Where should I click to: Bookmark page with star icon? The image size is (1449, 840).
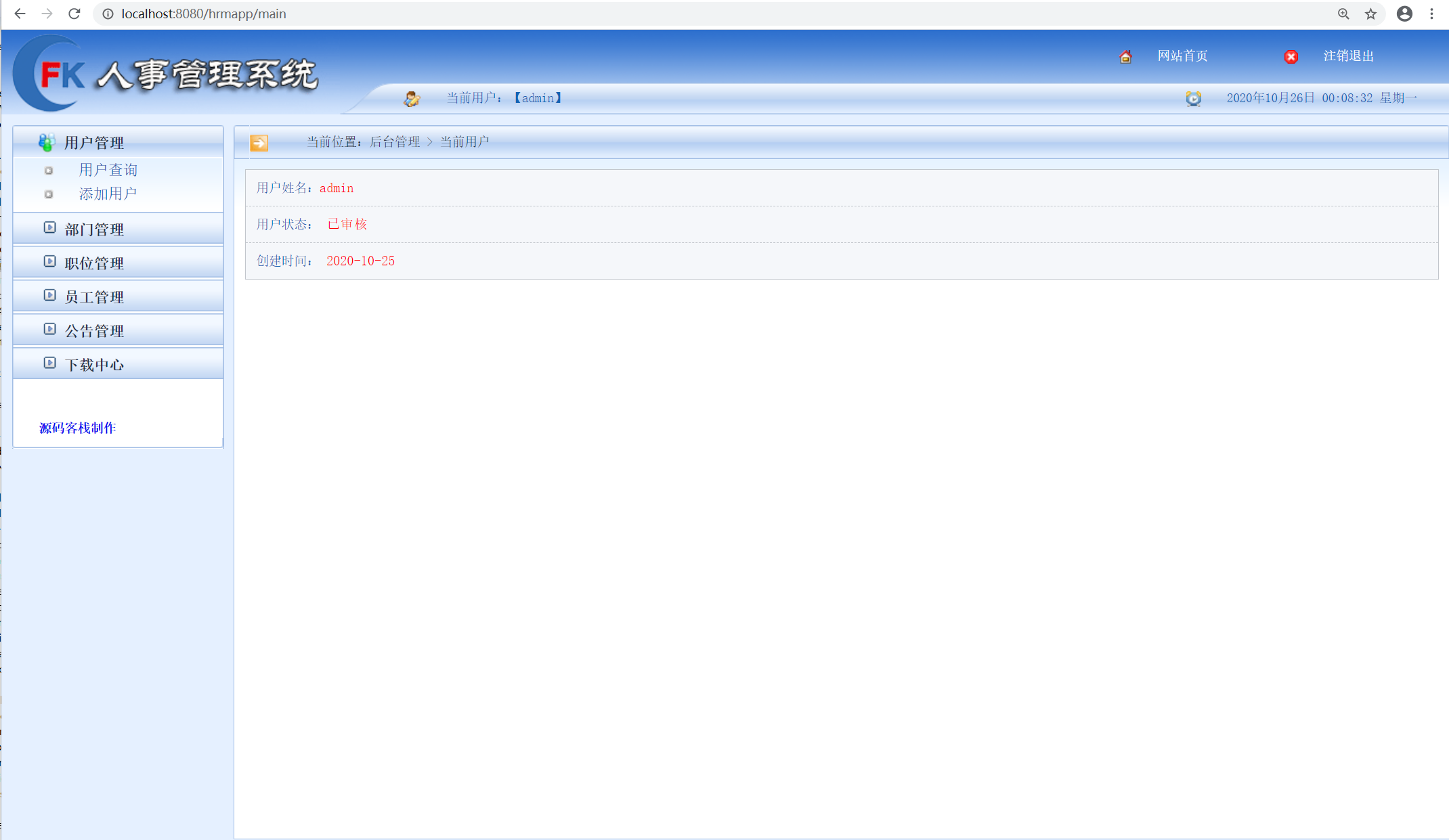(x=1370, y=14)
